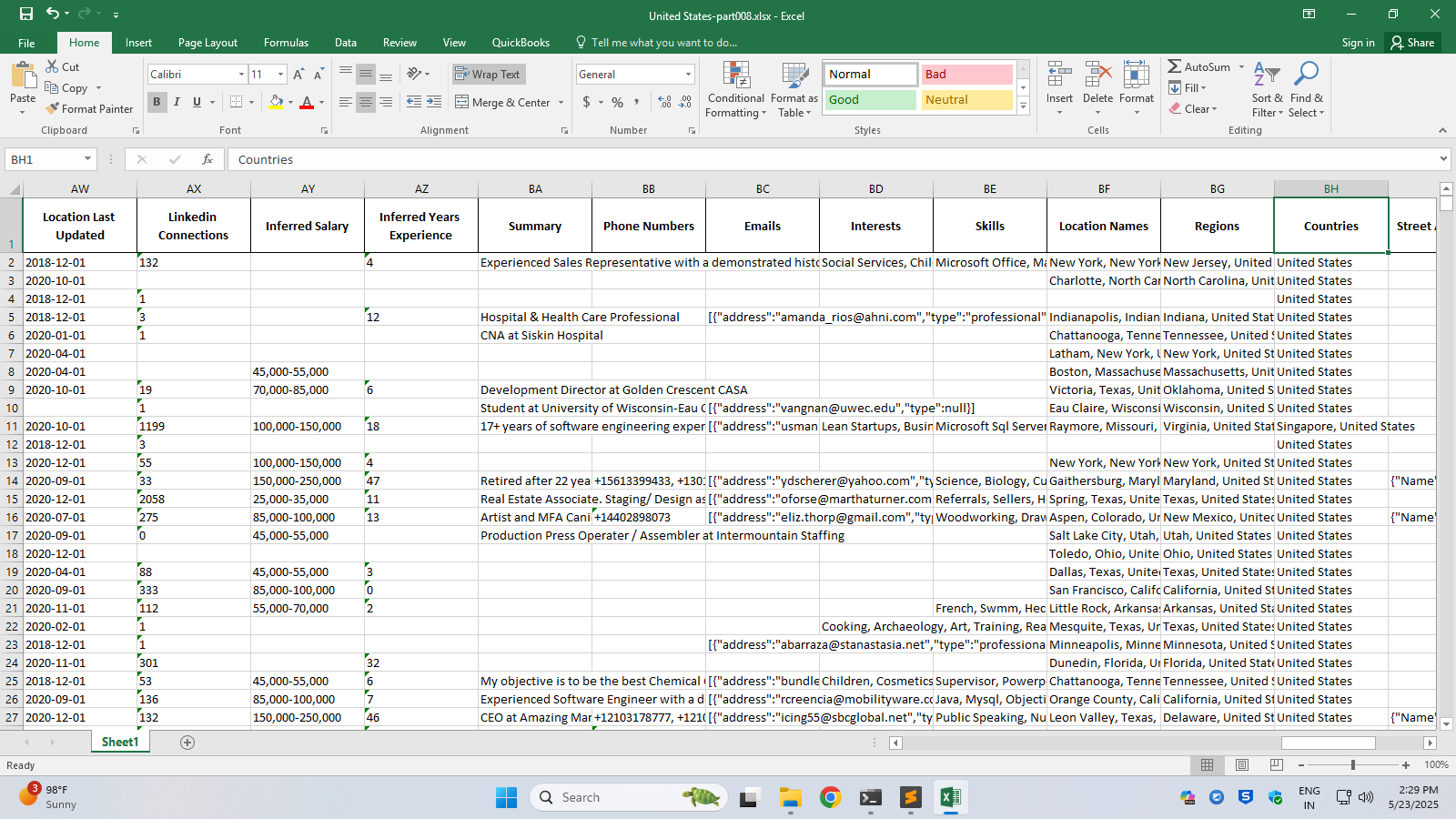
Task: Open the font name Calibri dropdown
Action: 241,75
